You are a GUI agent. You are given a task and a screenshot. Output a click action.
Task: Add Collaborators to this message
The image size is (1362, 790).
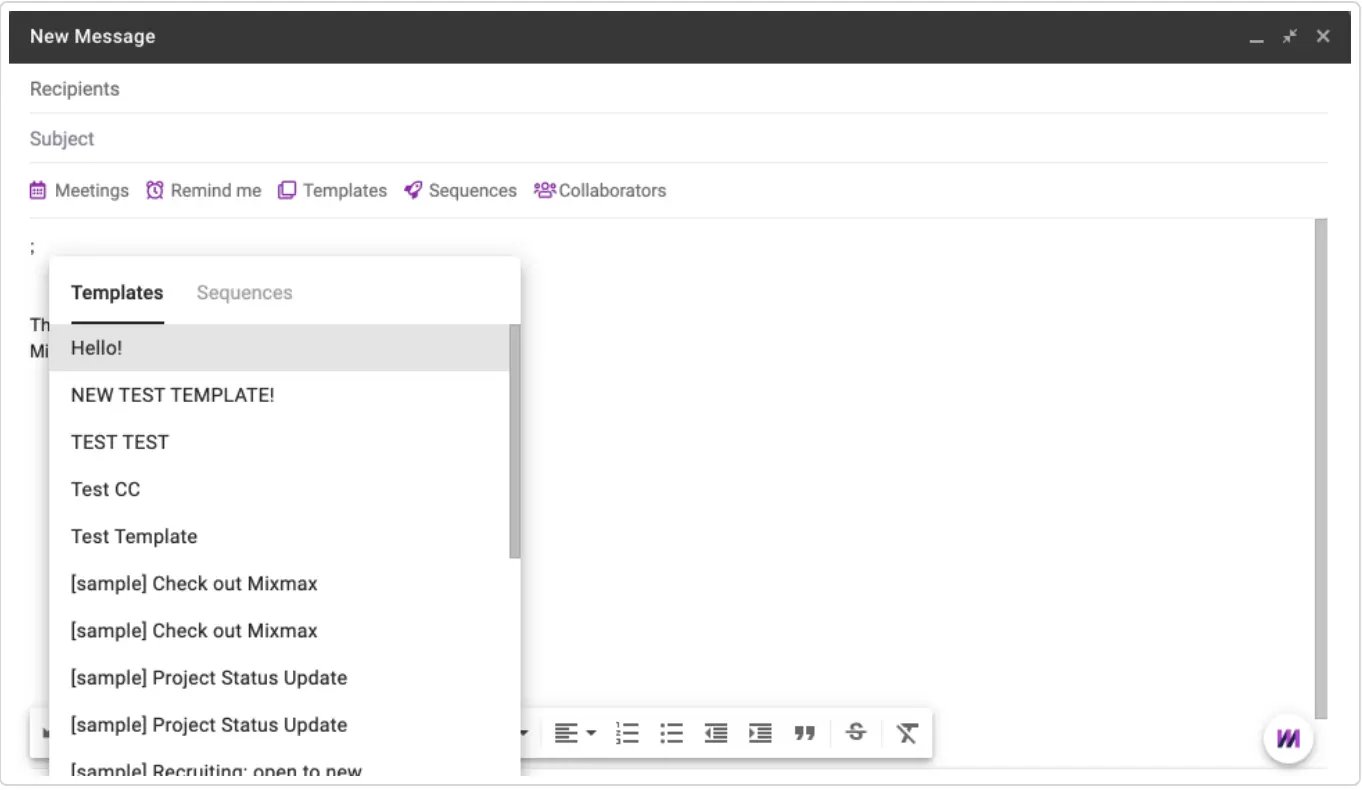600,190
